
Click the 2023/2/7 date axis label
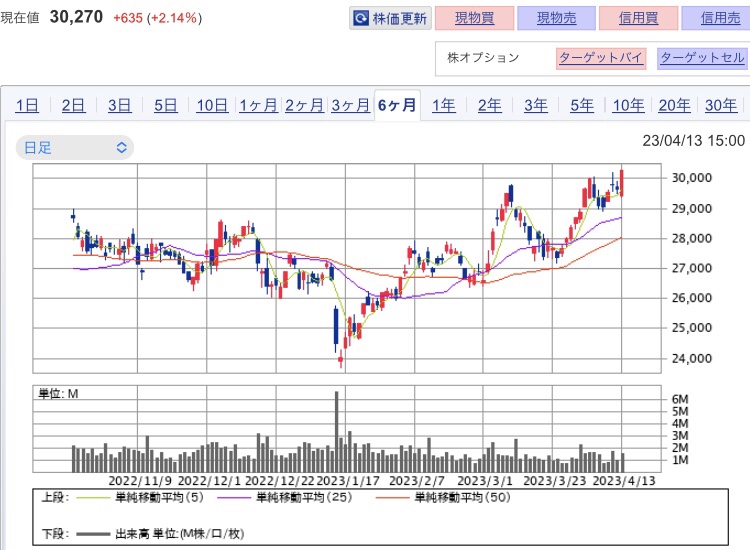click(417, 481)
